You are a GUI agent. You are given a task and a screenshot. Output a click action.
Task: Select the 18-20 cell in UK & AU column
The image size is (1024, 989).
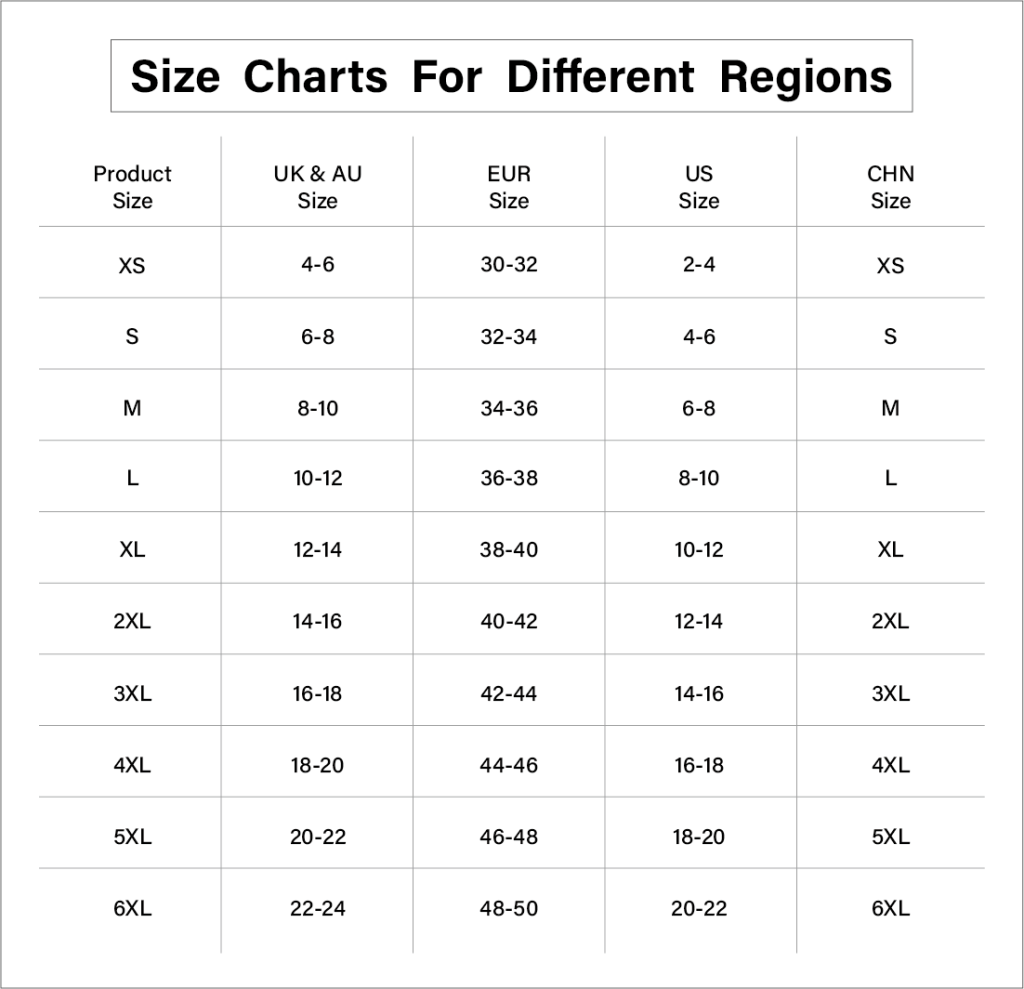point(317,765)
